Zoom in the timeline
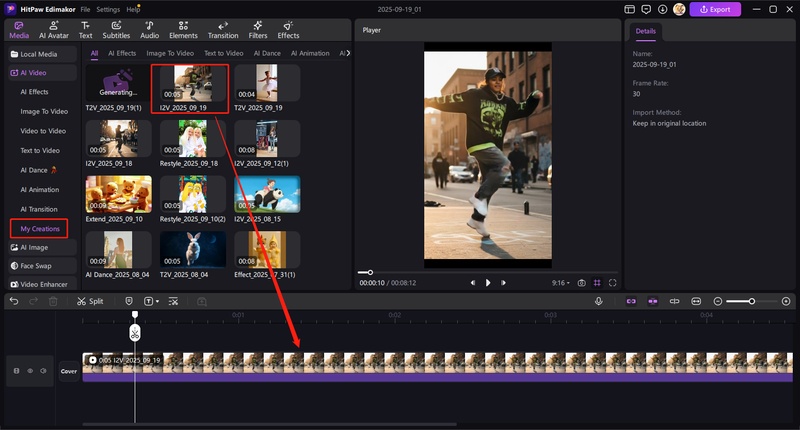This screenshot has height=430, width=800. (786, 301)
